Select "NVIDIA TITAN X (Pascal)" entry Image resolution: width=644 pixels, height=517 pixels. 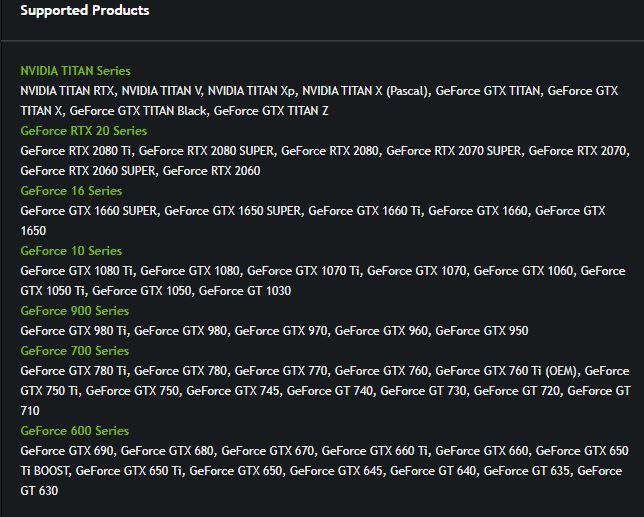(x=365, y=91)
